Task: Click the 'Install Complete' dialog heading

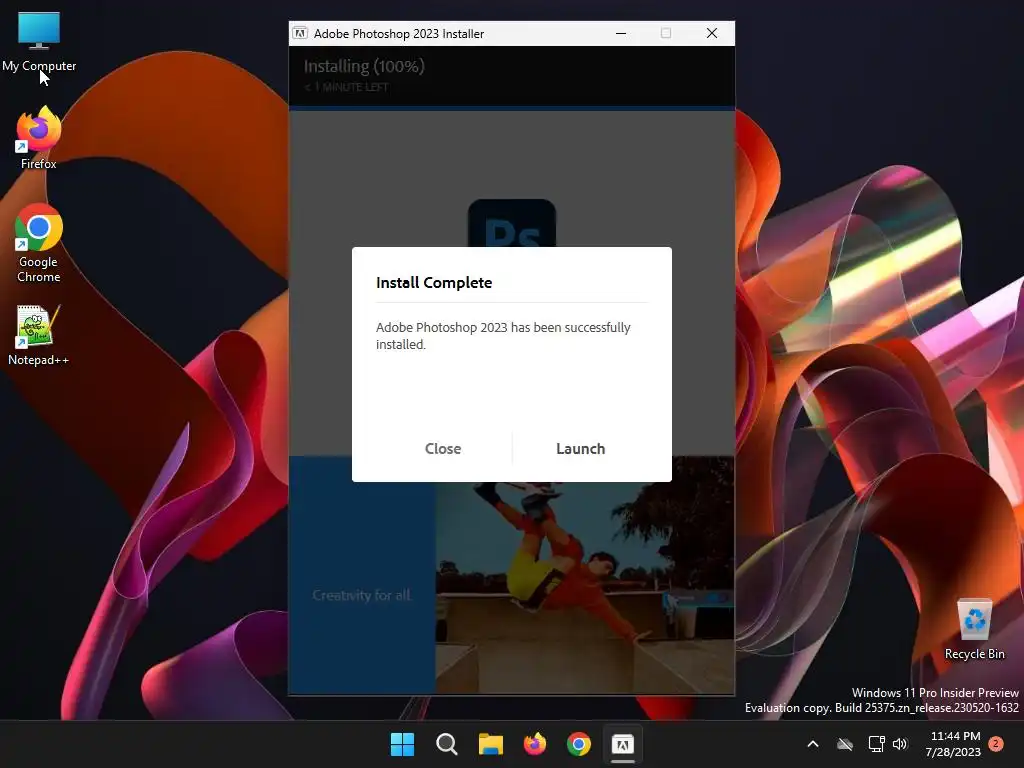Action: (434, 283)
